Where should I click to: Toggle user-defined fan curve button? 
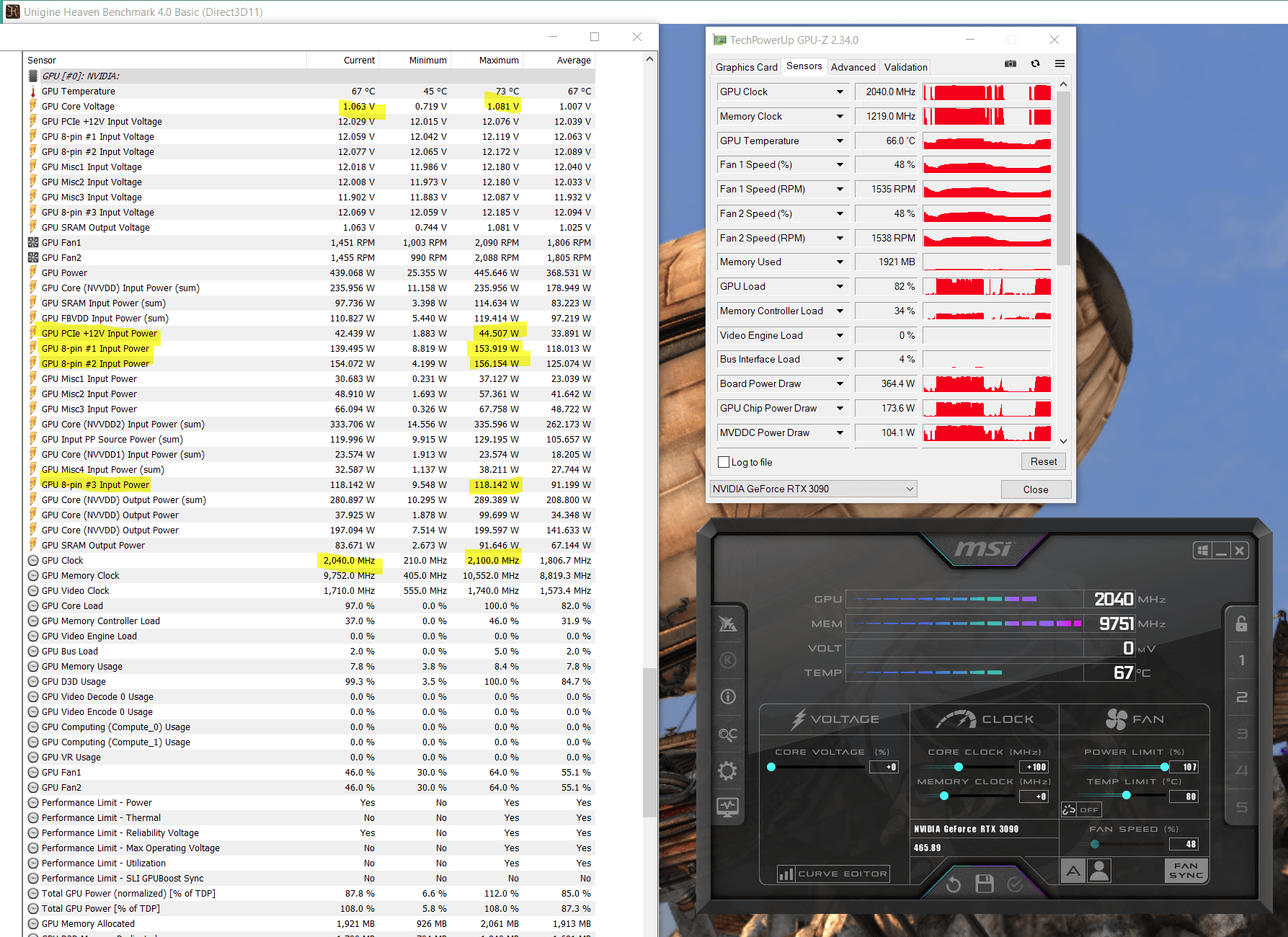pyautogui.click(x=1099, y=871)
